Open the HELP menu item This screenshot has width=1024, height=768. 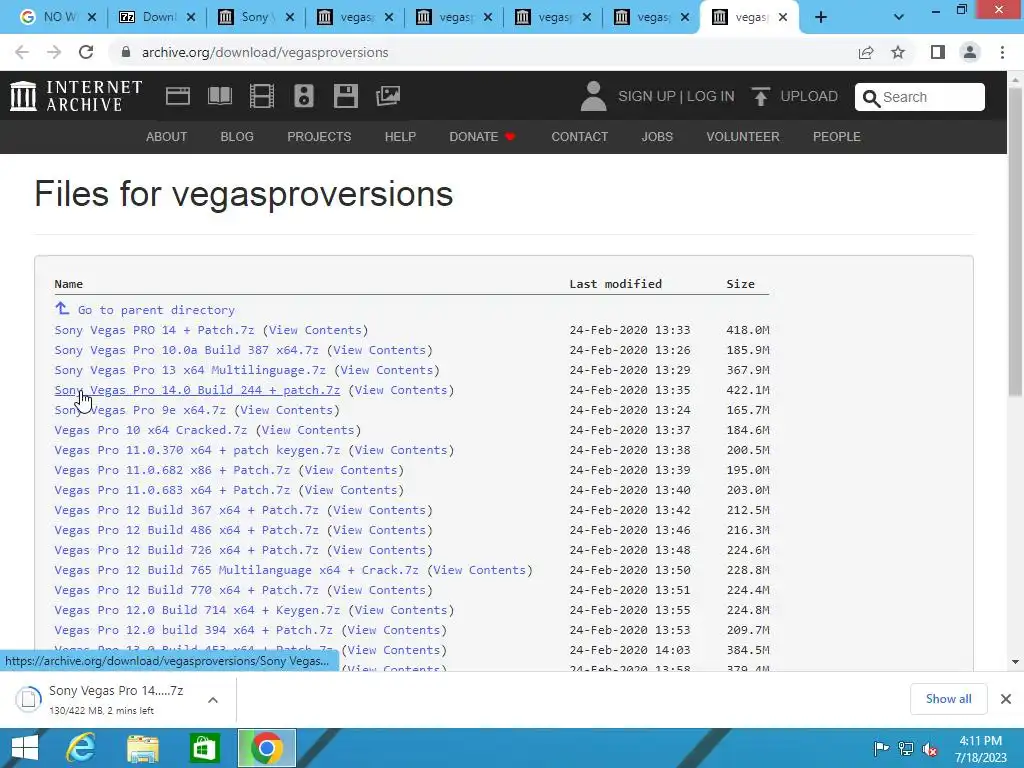(400, 136)
